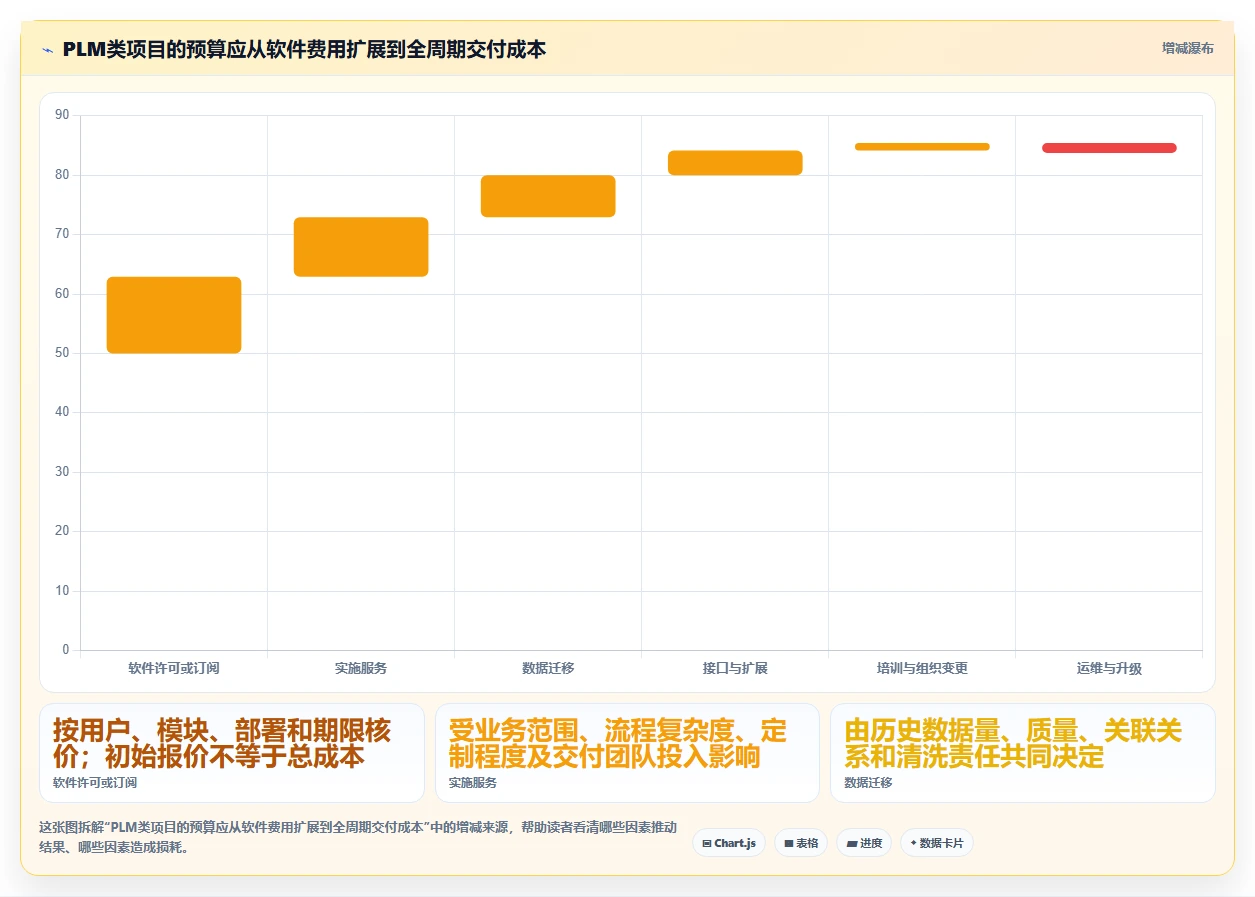Click the 数据迁移 x-axis label
The width and height of the screenshot is (1255, 897).
coord(548,668)
